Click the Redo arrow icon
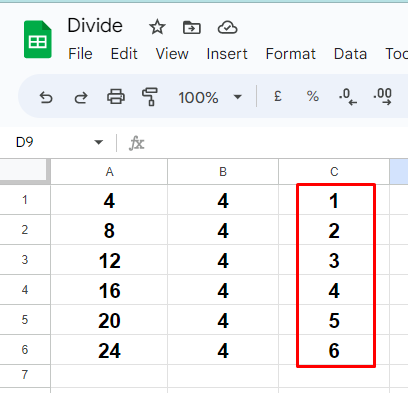The image size is (408, 393). 81,98
